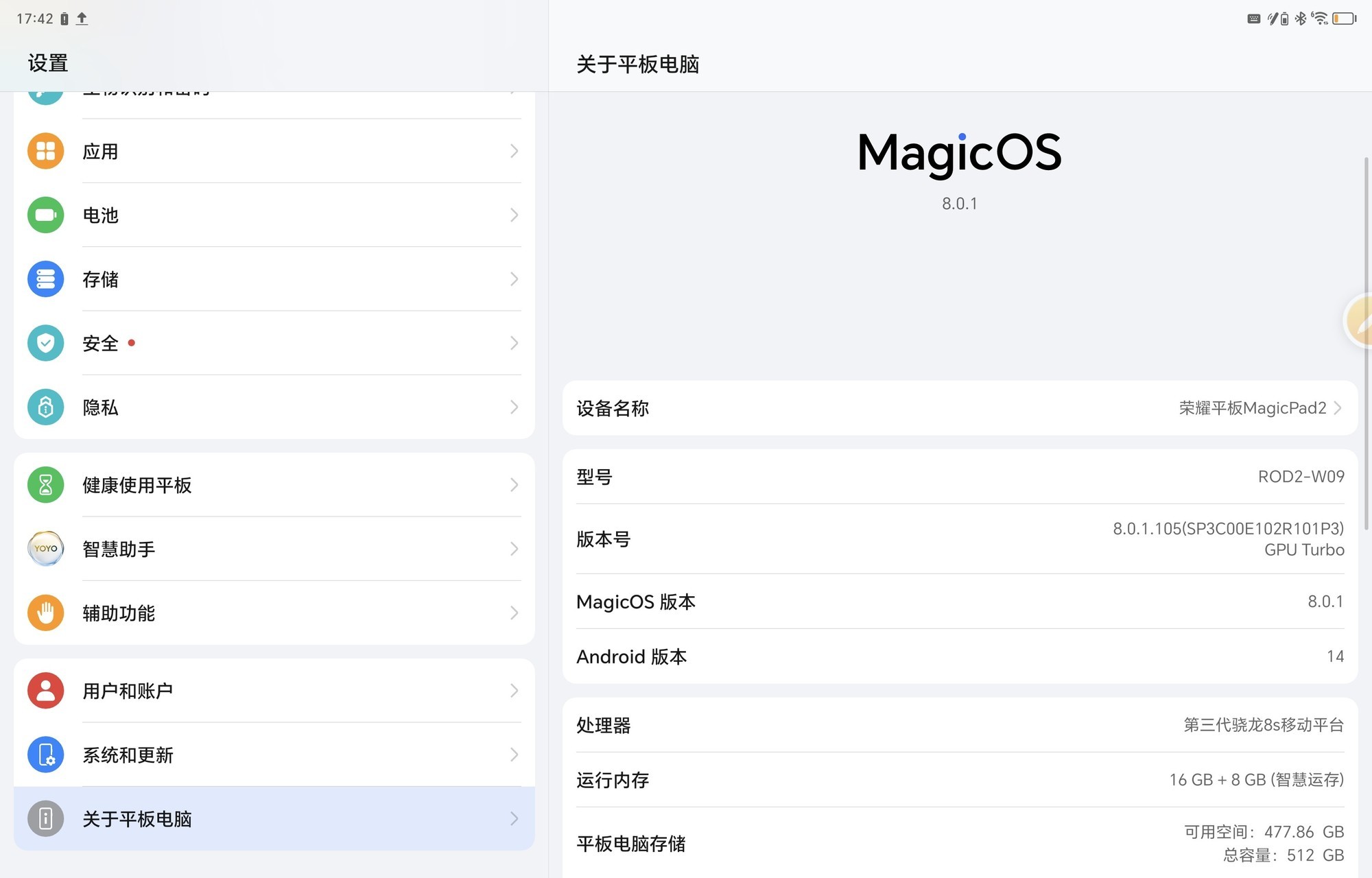1372x878 pixels.
Task: Select the YOYO 智慧助手 assistant icon
Action: (45, 549)
